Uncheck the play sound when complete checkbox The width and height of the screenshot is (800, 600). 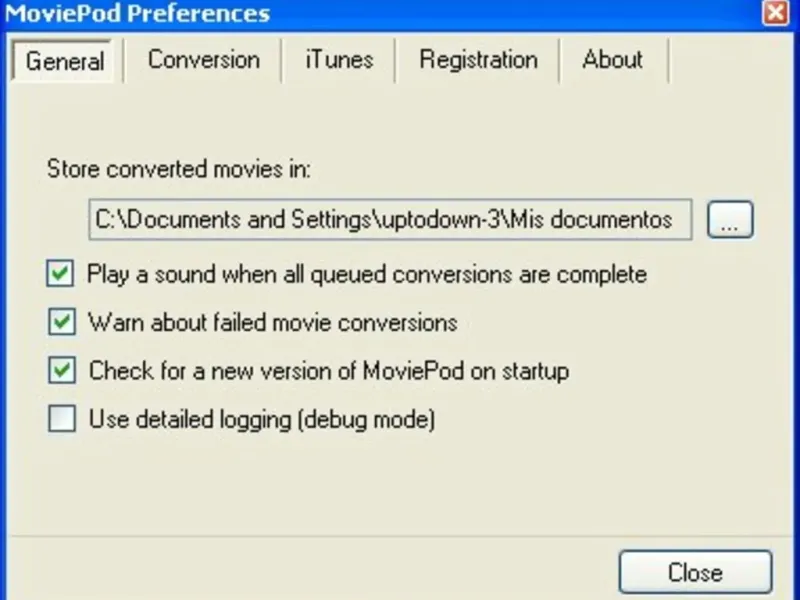61,274
